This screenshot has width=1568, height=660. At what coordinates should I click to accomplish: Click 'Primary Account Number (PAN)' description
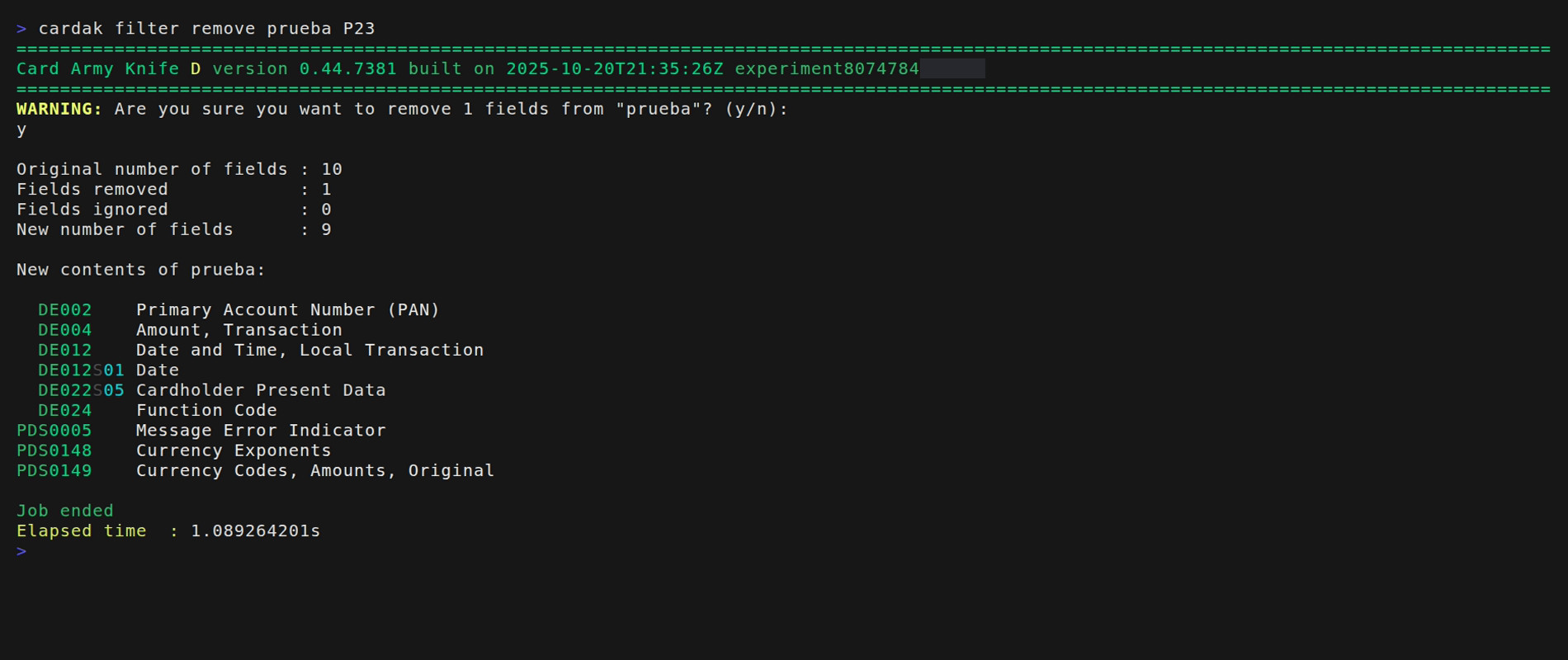[288, 310]
